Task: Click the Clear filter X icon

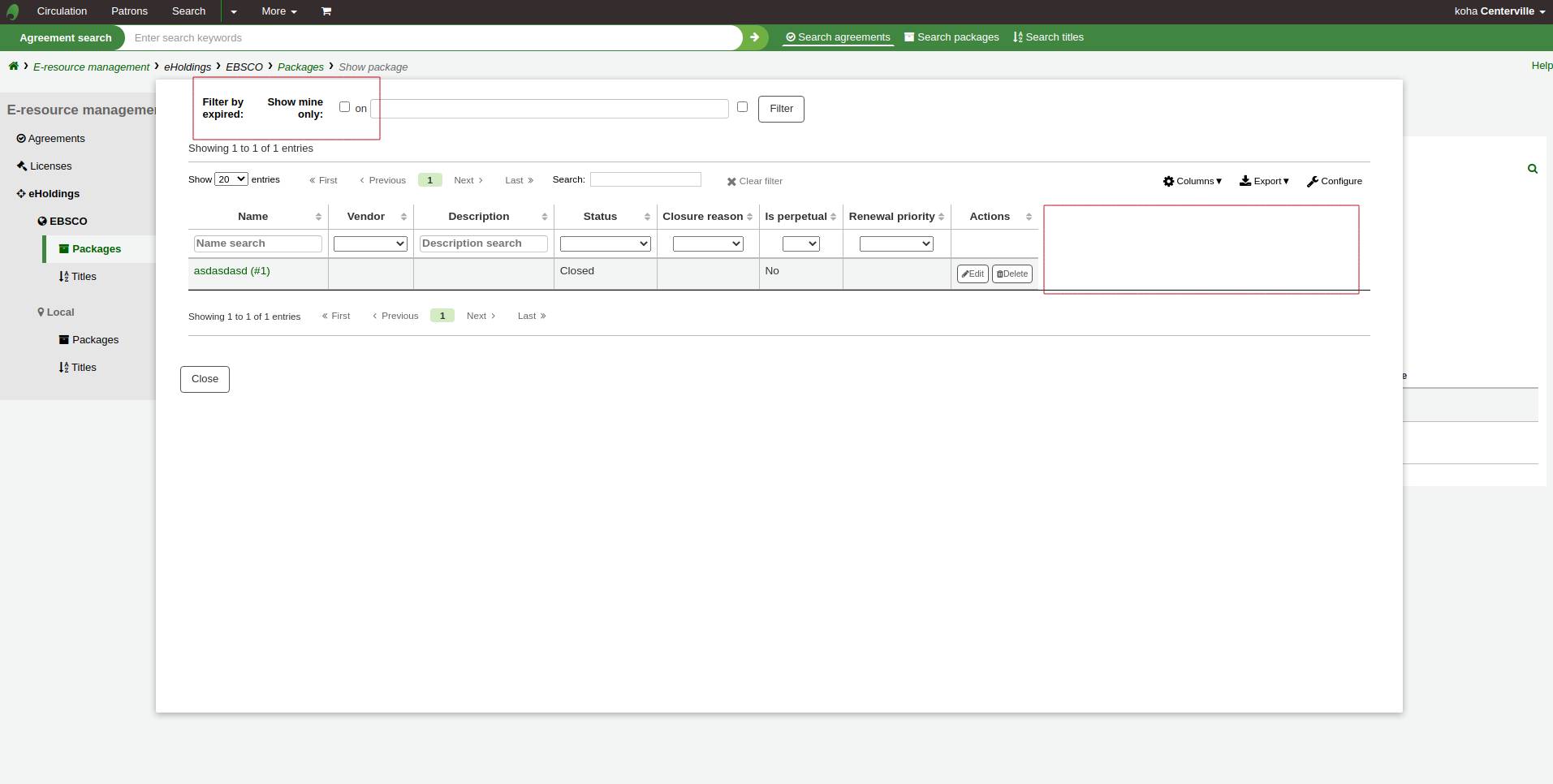Action: tap(731, 182)
